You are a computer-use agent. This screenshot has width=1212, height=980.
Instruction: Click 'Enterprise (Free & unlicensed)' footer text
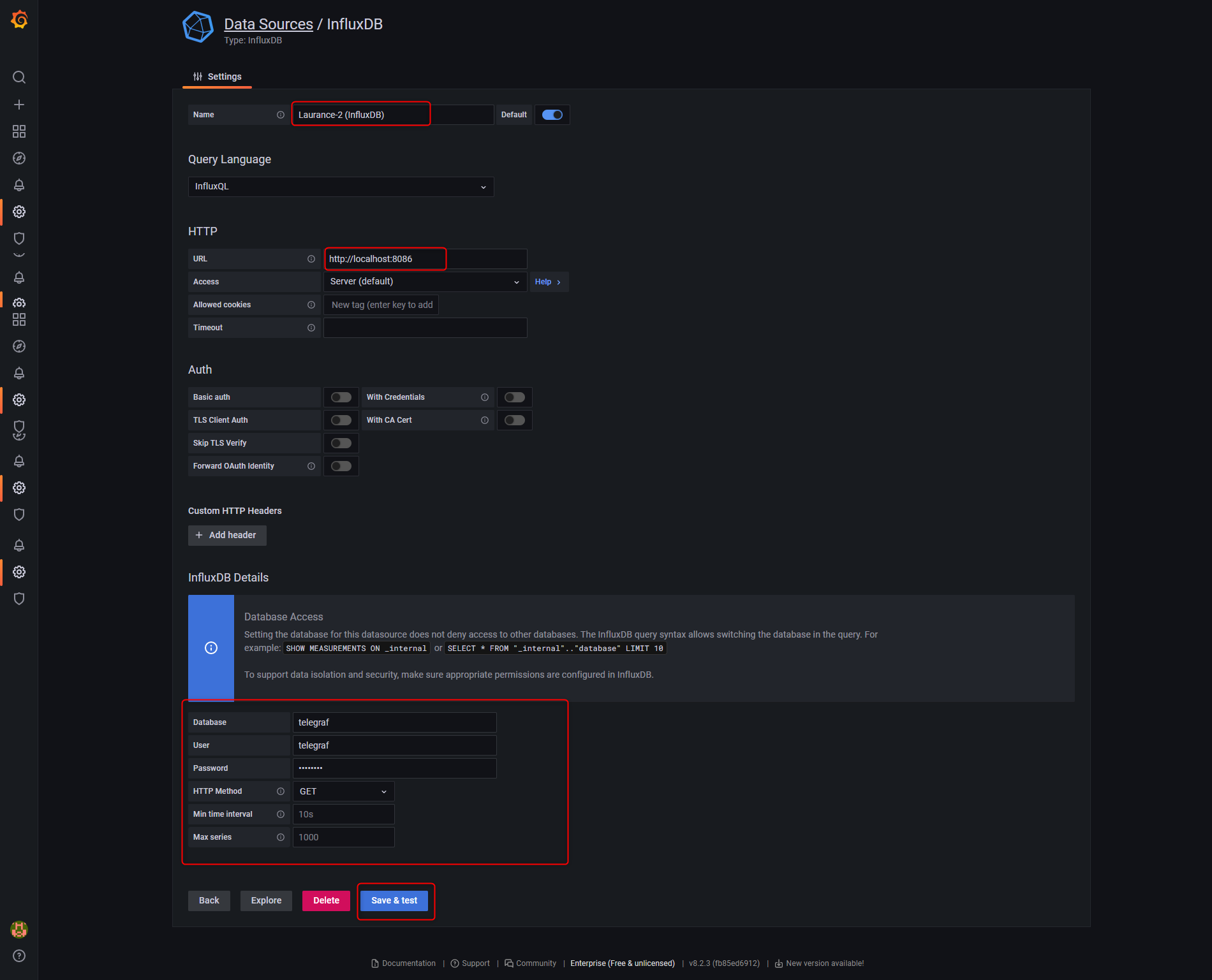pyautogui.click(x=623, y=963)
